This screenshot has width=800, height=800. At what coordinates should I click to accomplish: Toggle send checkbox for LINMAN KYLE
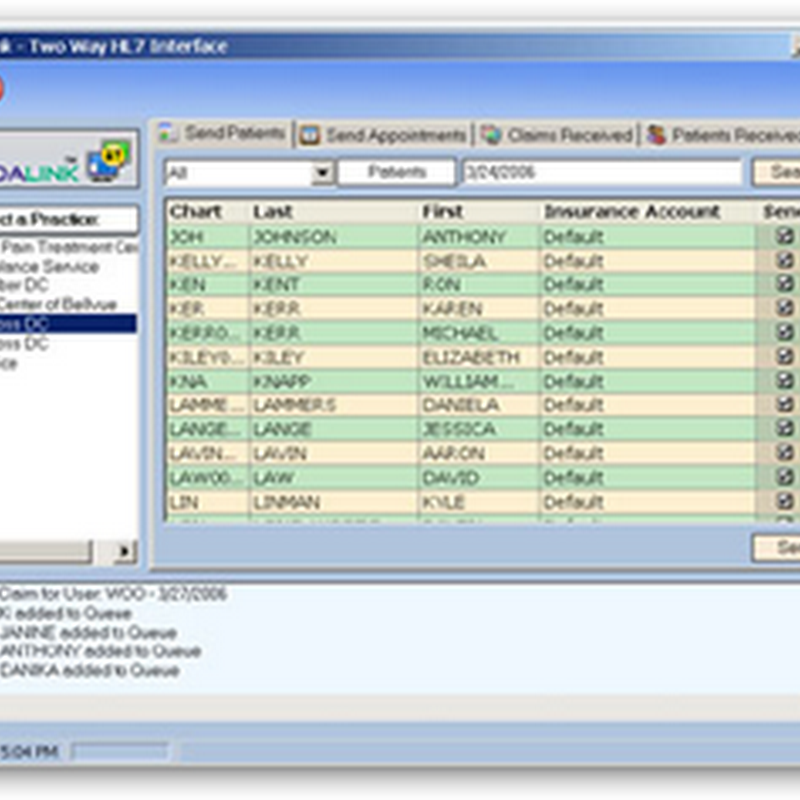pos(785,502)
